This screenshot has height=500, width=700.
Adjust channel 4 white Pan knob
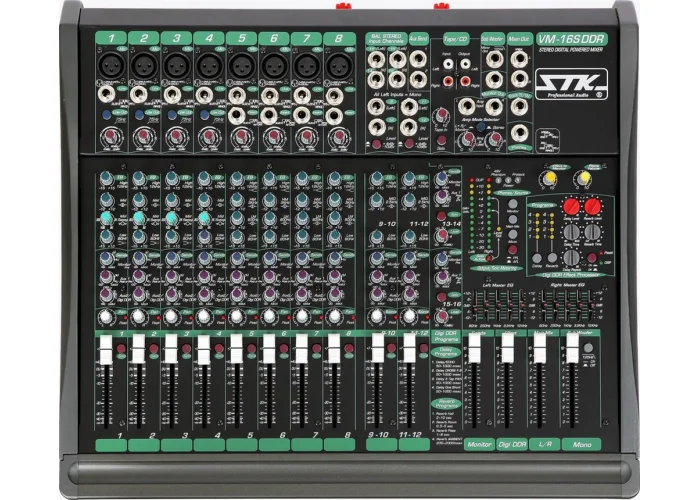pos(204,316)
